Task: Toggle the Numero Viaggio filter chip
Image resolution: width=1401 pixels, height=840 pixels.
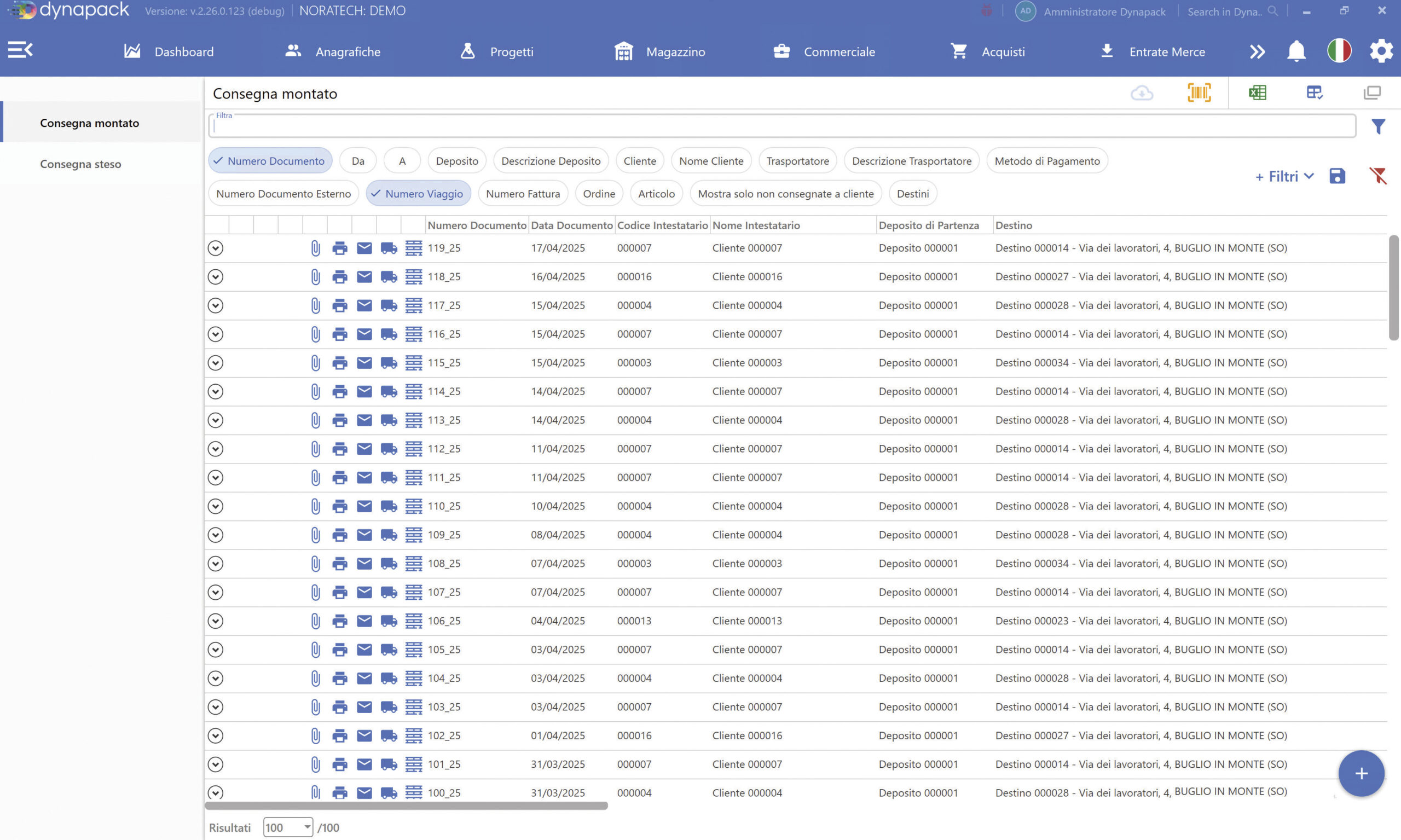Action: coord(418,194)
